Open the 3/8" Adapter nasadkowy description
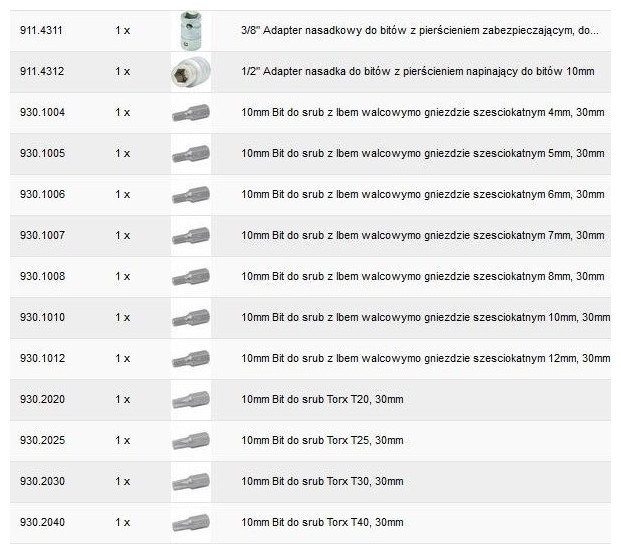The width and height of the screenshot is (621, 554). point(420,31)
